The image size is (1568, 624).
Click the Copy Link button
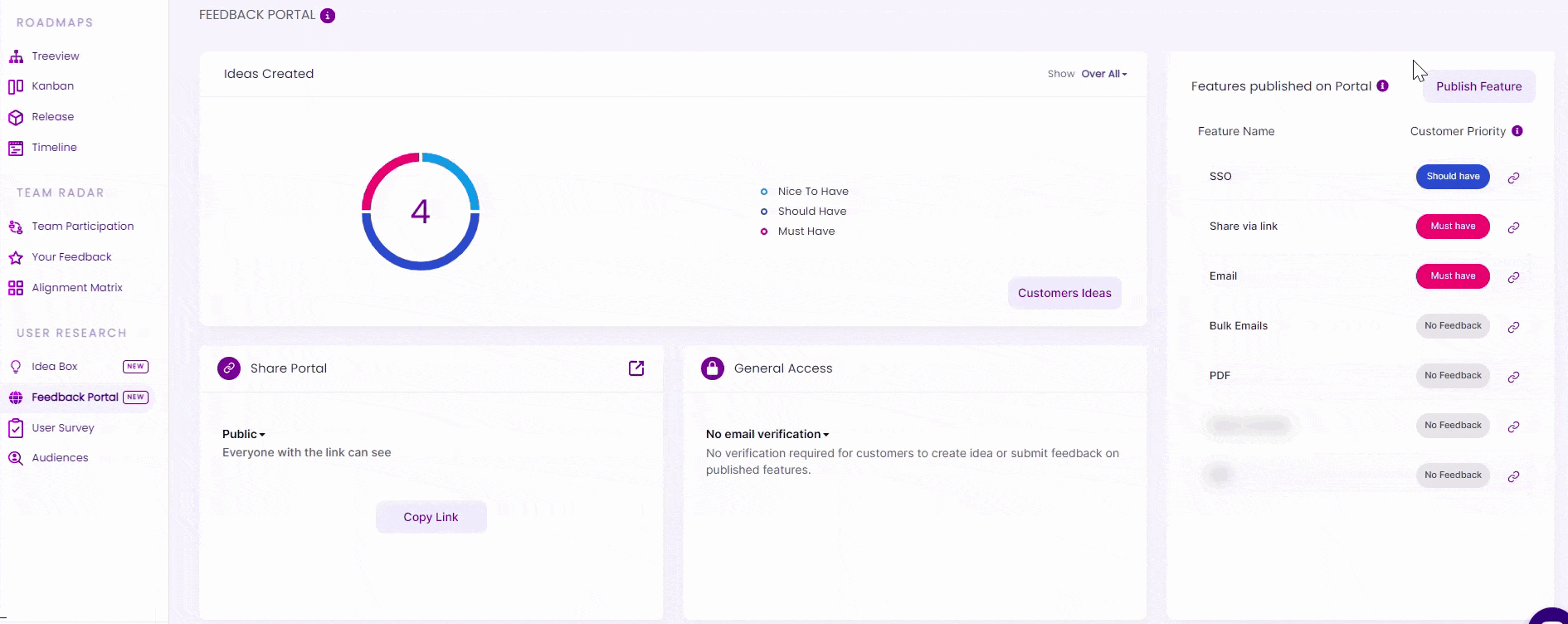[431, 517]
